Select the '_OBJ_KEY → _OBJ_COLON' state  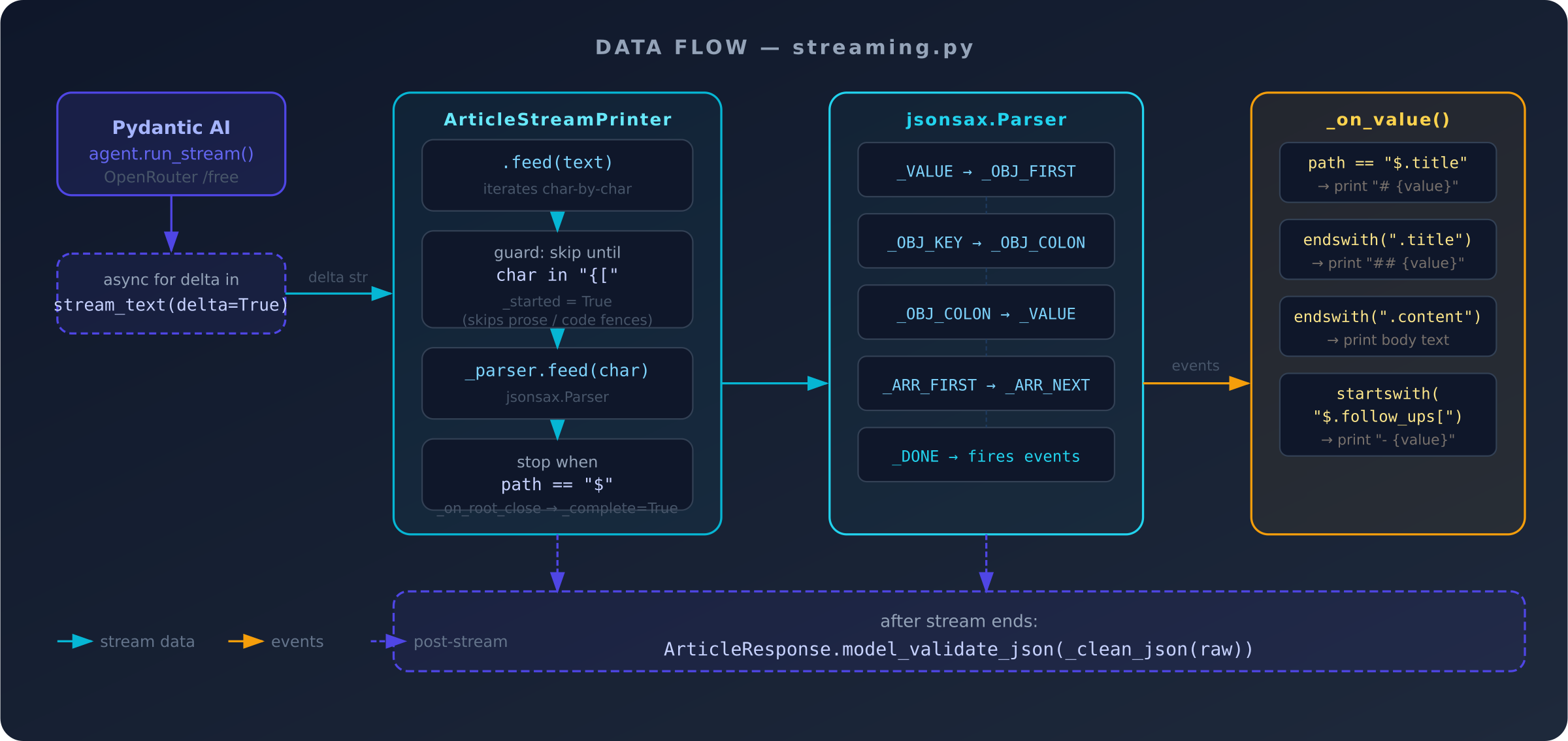[x=986, y=241]
